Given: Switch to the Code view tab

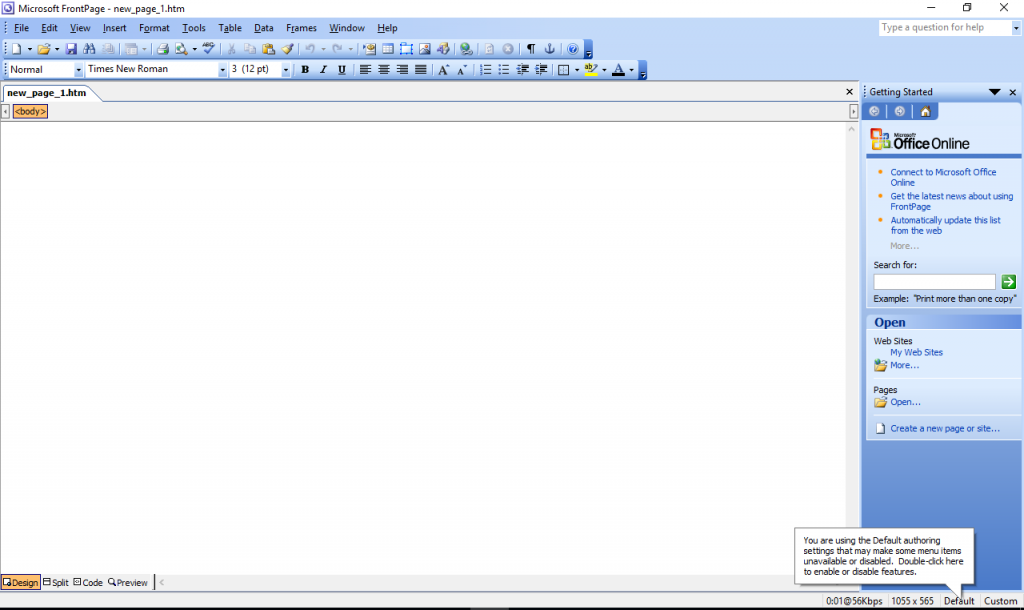Looking at the screenshot, I should (88, 583).
